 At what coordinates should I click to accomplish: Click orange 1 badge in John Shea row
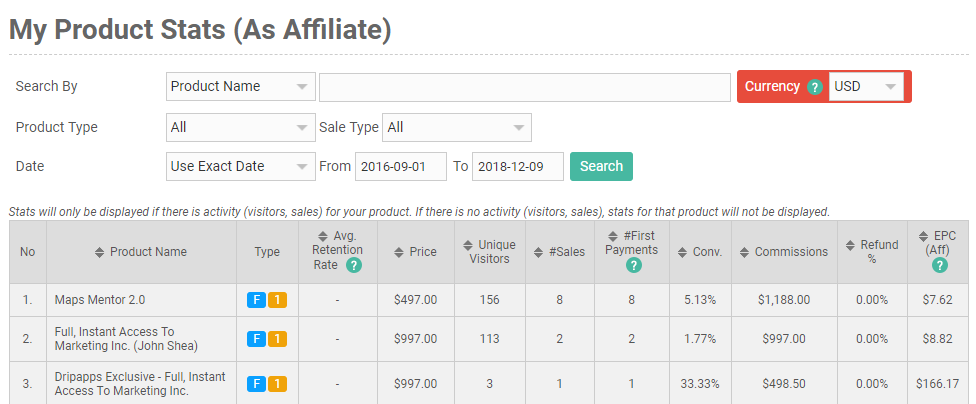pyautogui.click(x=278, y=339)
